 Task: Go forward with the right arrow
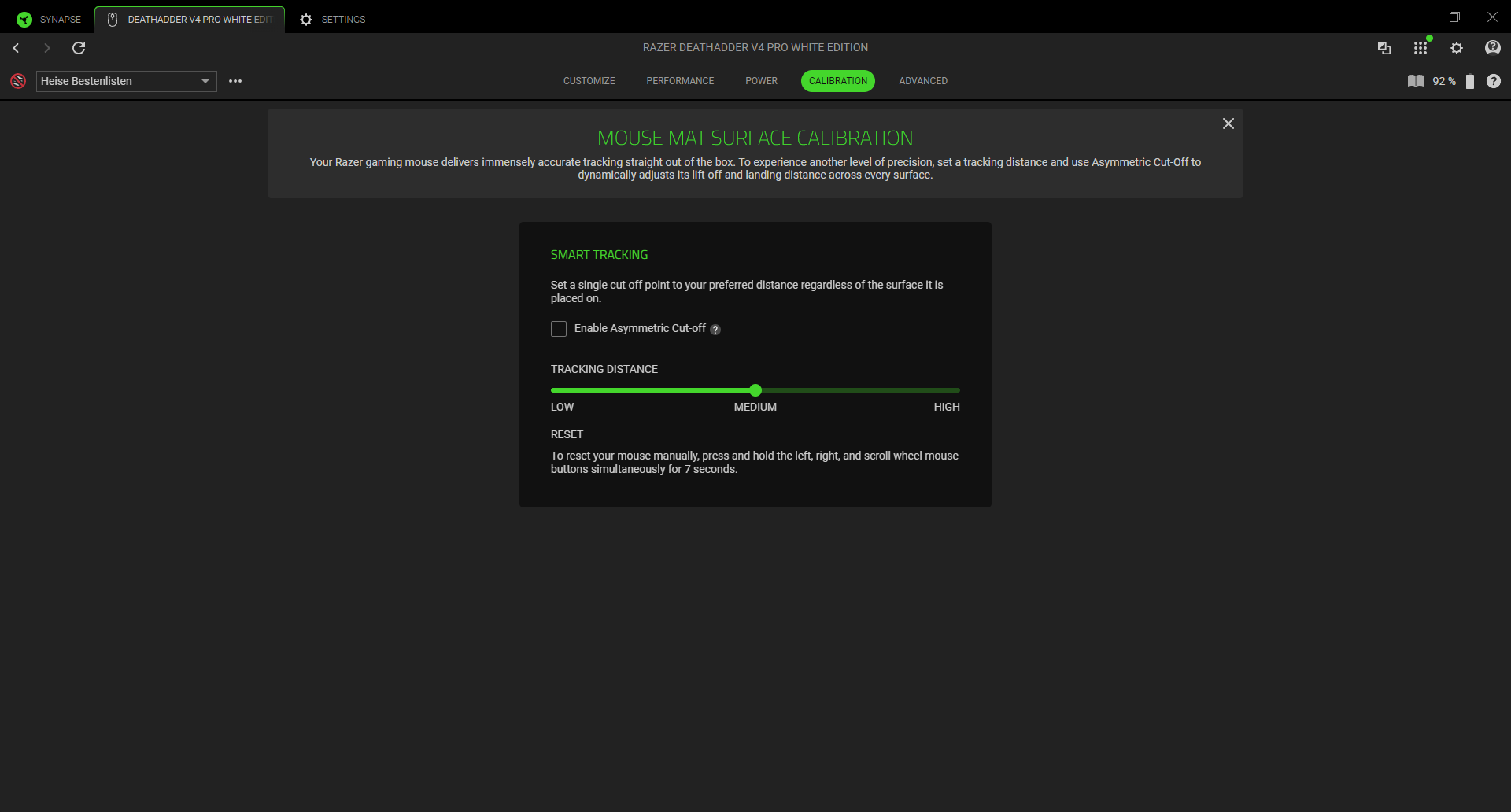click(47, 48)
